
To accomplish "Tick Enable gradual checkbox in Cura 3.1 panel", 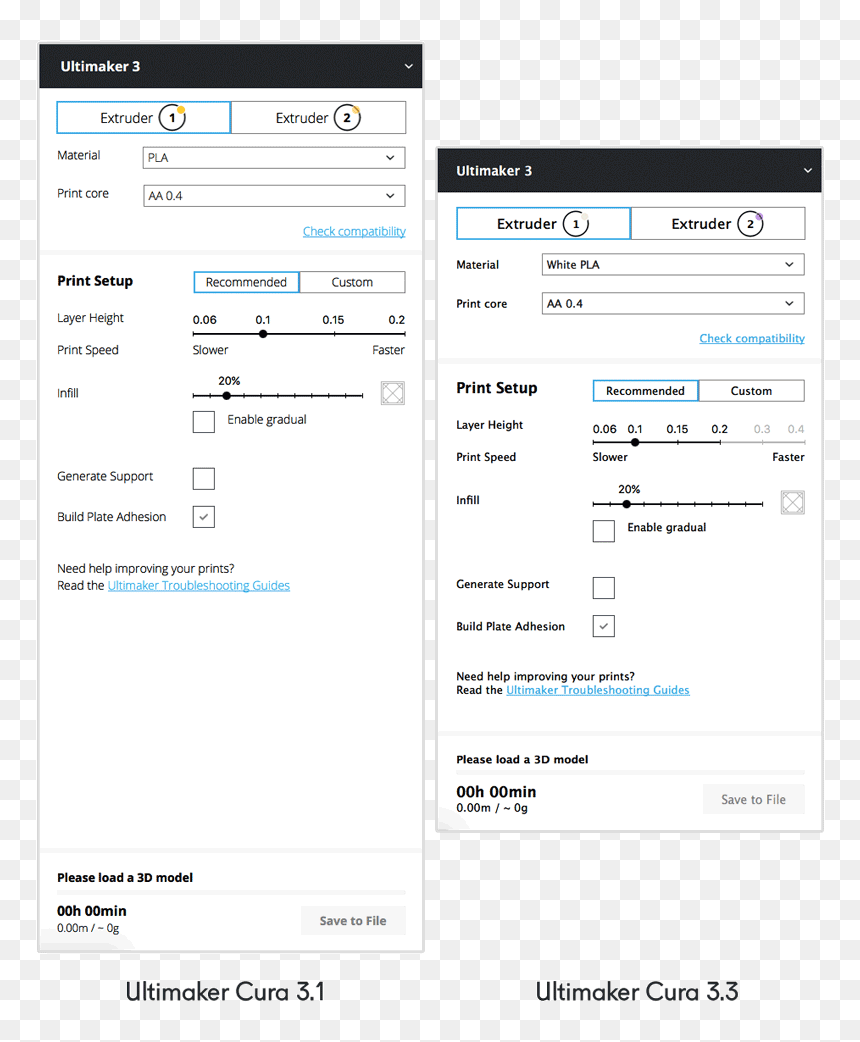I will 203,421.
